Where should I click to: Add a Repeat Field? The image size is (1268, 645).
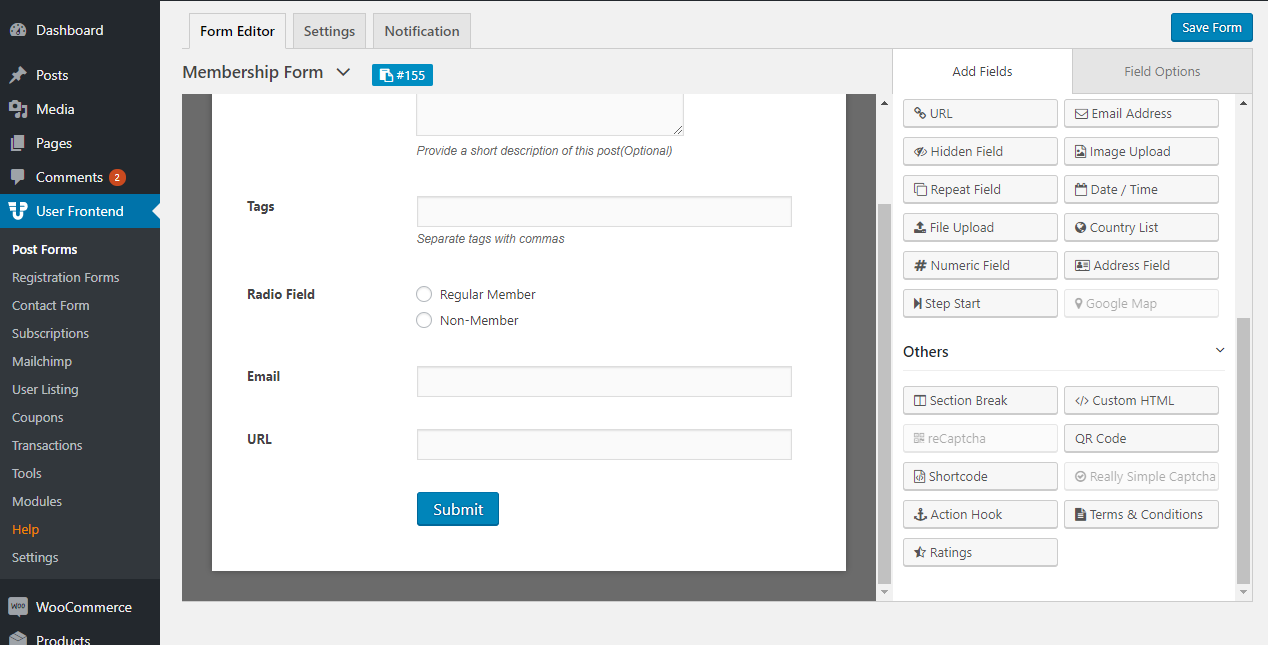coord(980,189)
